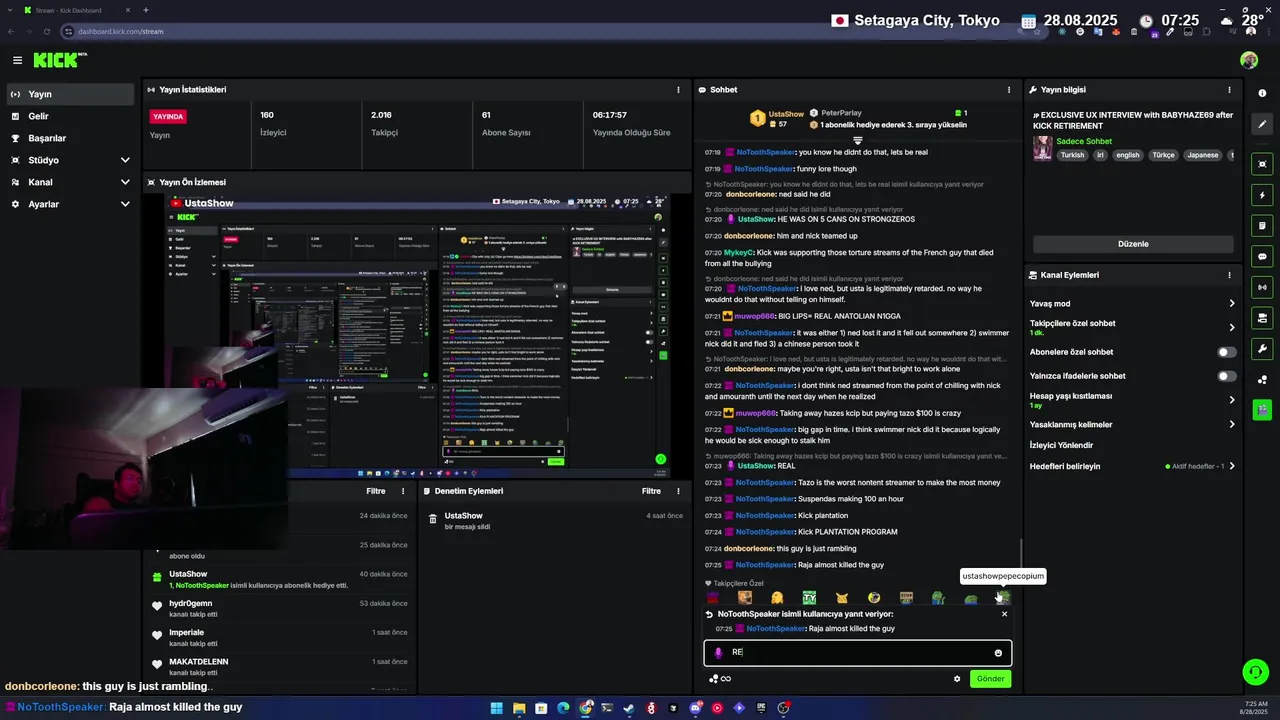Click the broadcast signal icon in right sidebar

[x=1262, y=287]
